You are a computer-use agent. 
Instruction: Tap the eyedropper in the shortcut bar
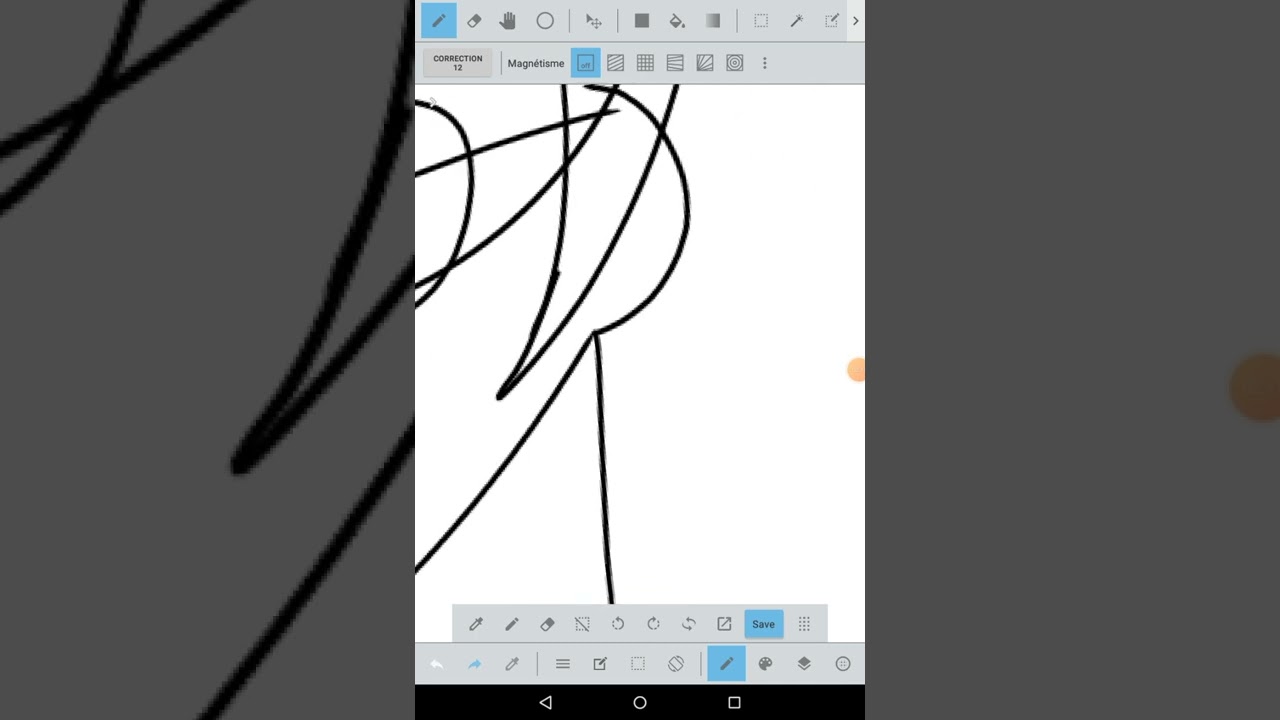[x=476, y=624]
